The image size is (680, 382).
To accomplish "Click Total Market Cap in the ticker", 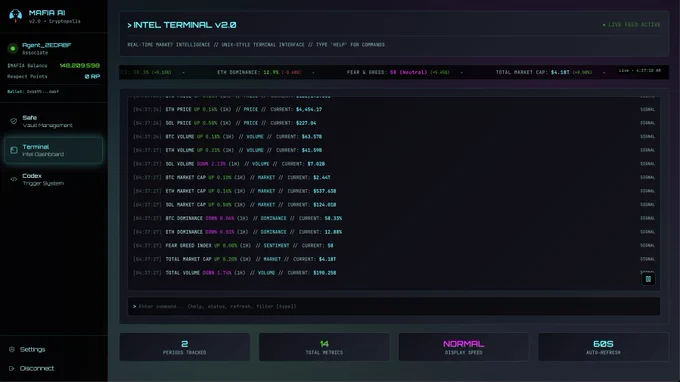I will [544, 72].
